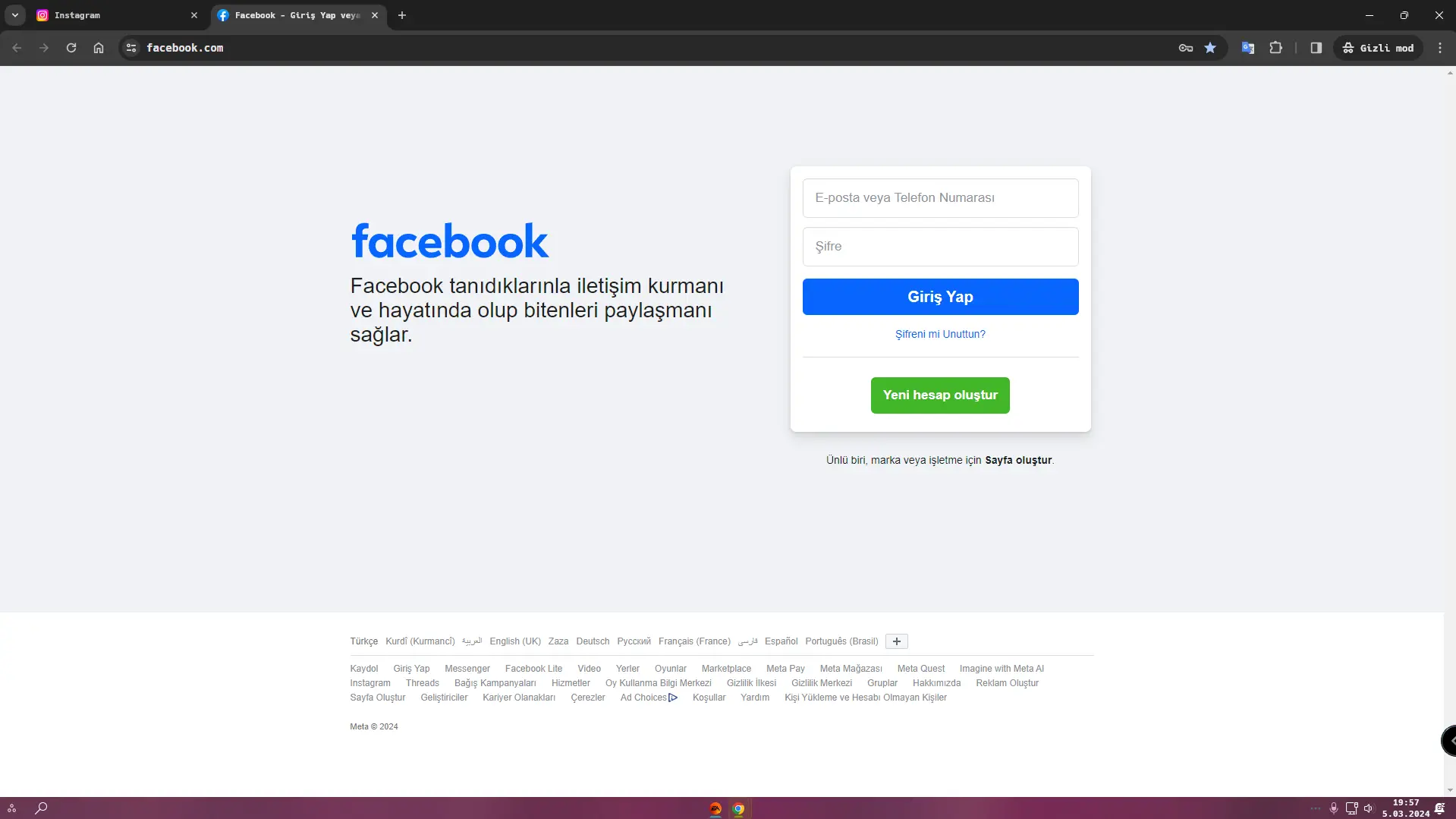Image resolution: width=1456 pixels, height=819 pixels.
Task: Click the address bar showing facebook.com
Action: point(653,48)
